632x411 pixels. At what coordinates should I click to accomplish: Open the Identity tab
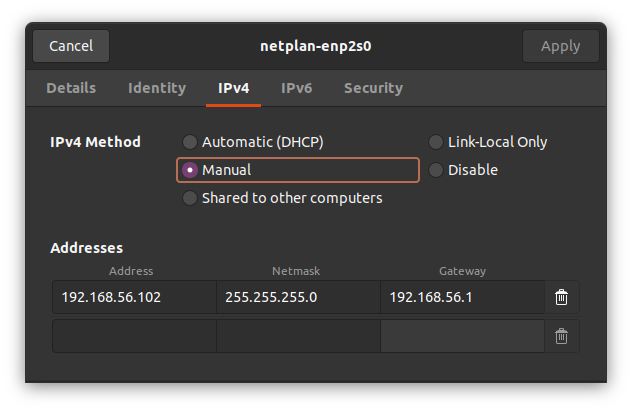(x=157, y=88)
